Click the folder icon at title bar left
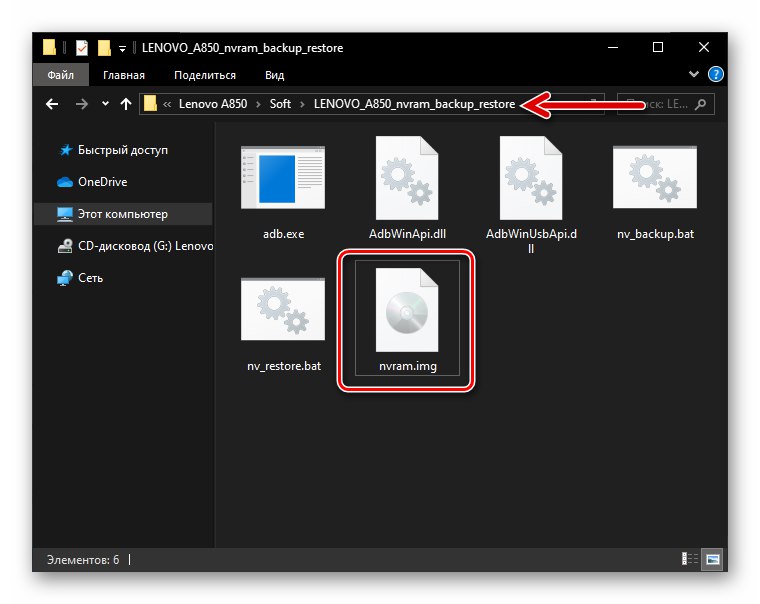 pos(49,48)
